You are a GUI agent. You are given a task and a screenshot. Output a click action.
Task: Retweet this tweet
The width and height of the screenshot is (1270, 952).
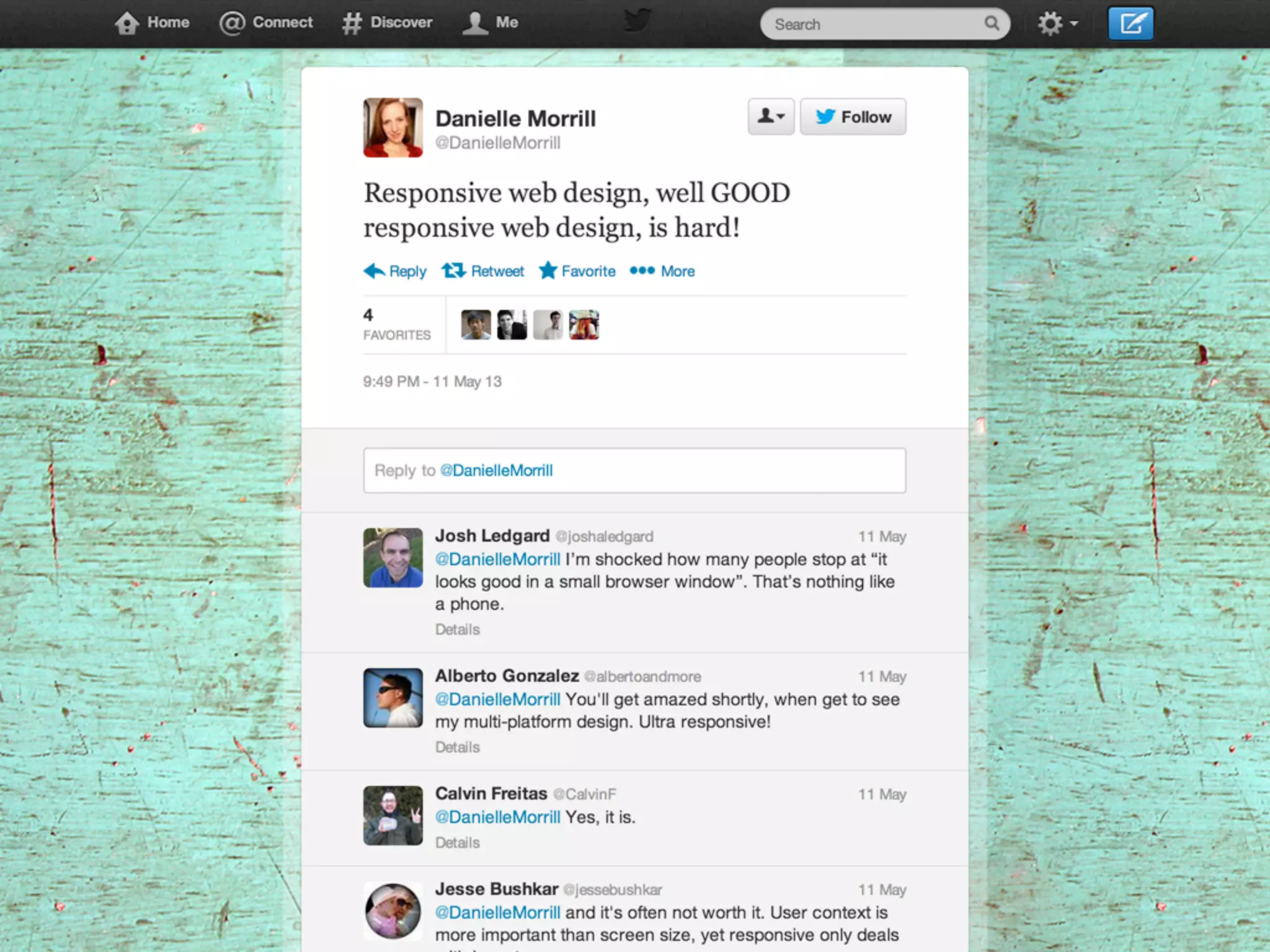(483, 271)
